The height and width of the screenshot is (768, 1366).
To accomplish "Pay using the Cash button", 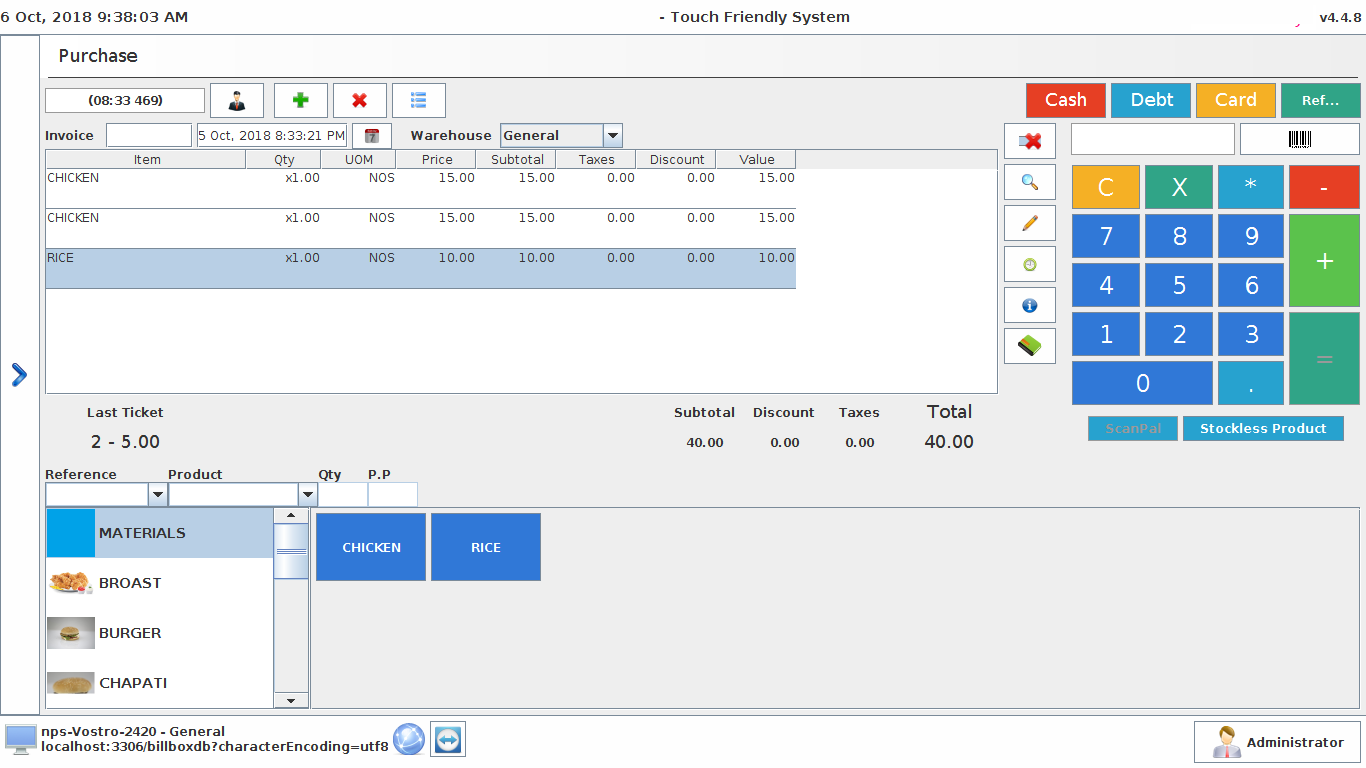I will click(1065, 100).
